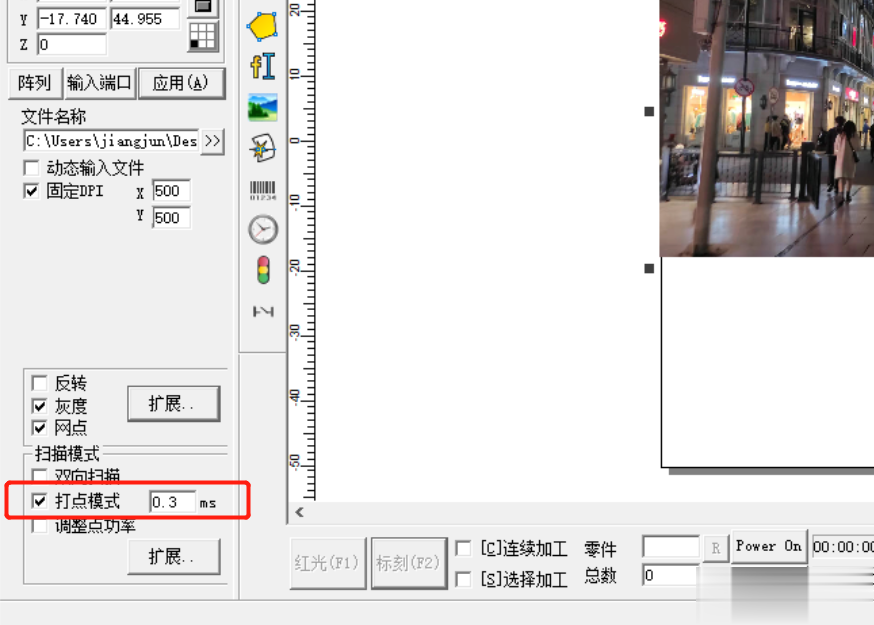This screenshot has height=625, width=874.
Task: Open the hatch pattern color grid swatch
Action: (x=203, y=37)
